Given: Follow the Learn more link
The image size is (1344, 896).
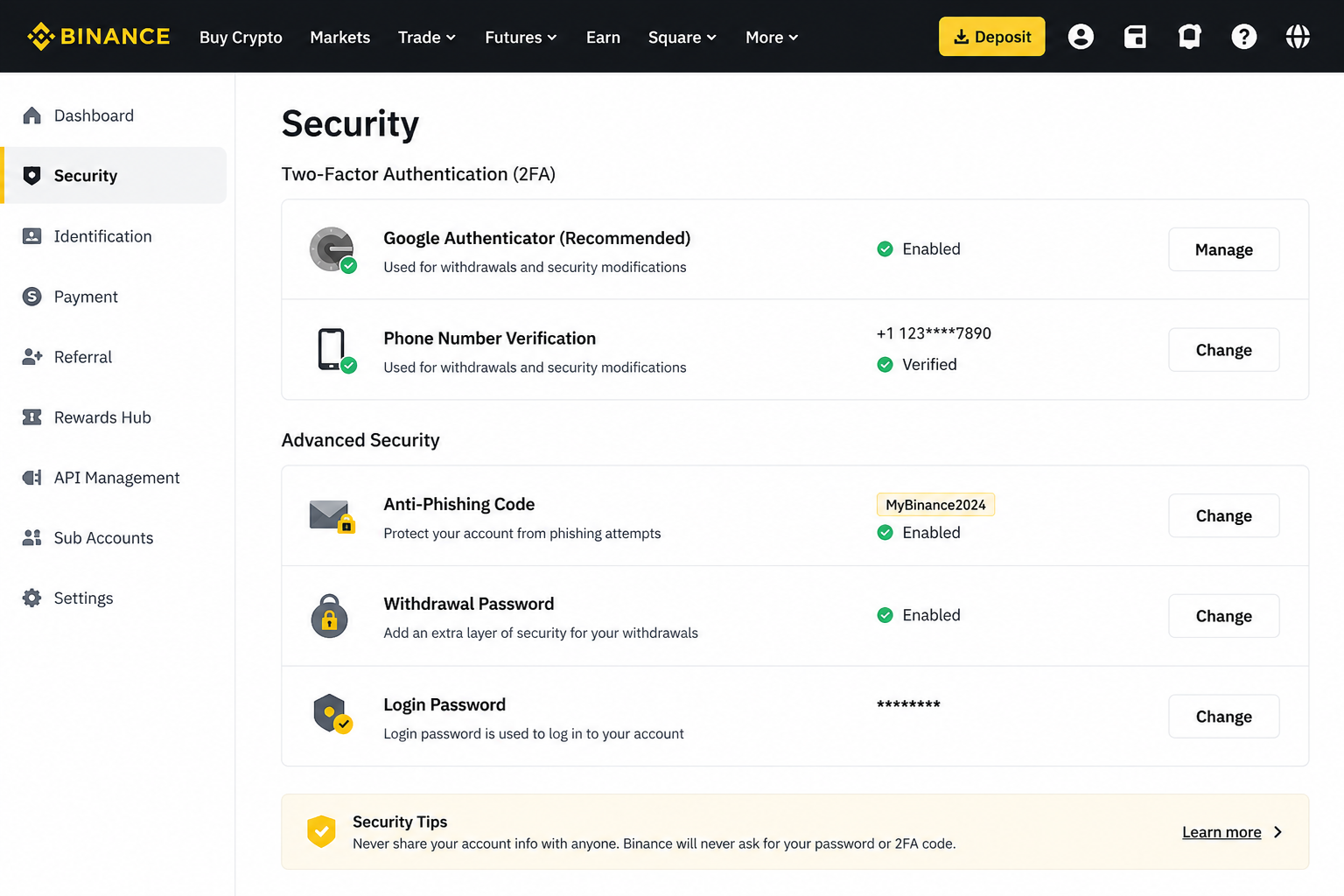Looking at the screenshot, I should [1221, 832].
